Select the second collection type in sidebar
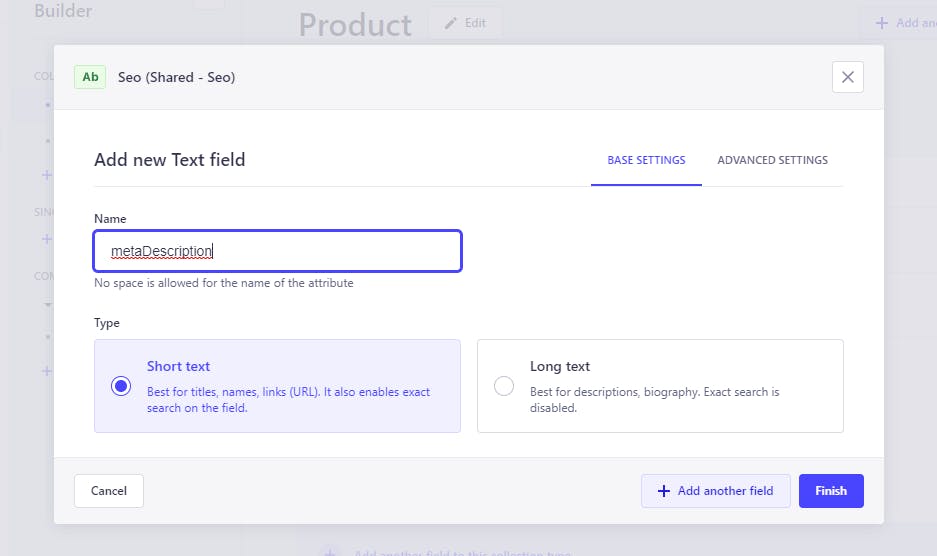 coord(46,140)
